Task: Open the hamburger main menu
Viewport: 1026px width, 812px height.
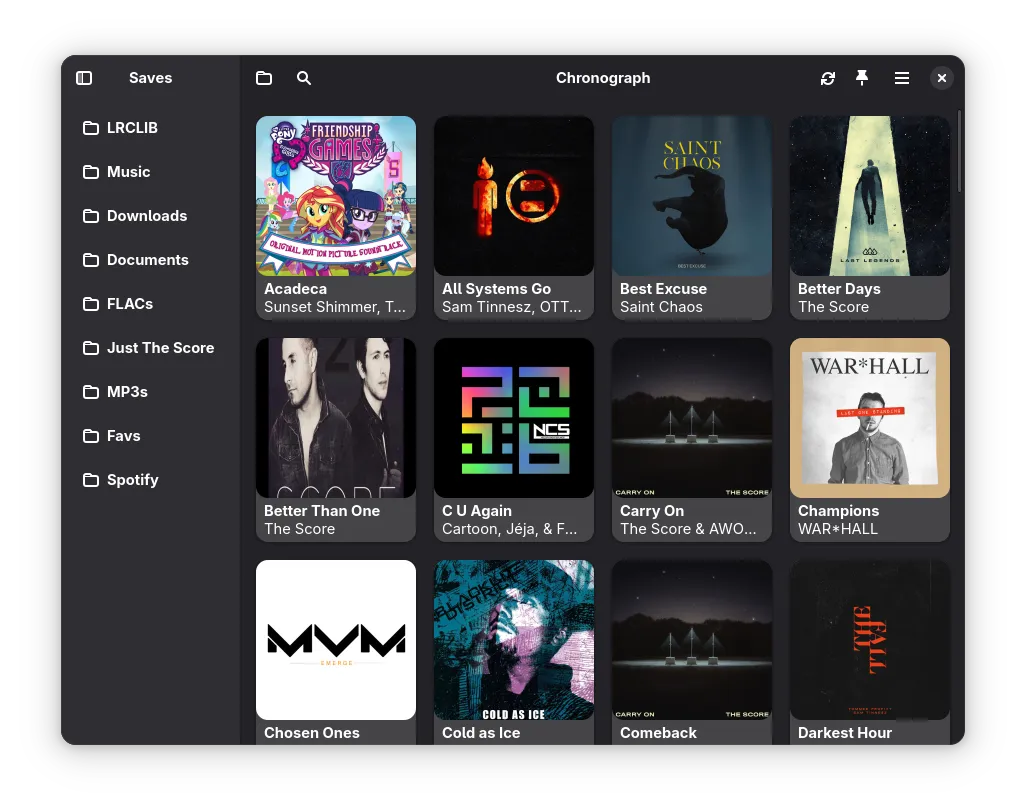Action: click(x=901, y=78)
